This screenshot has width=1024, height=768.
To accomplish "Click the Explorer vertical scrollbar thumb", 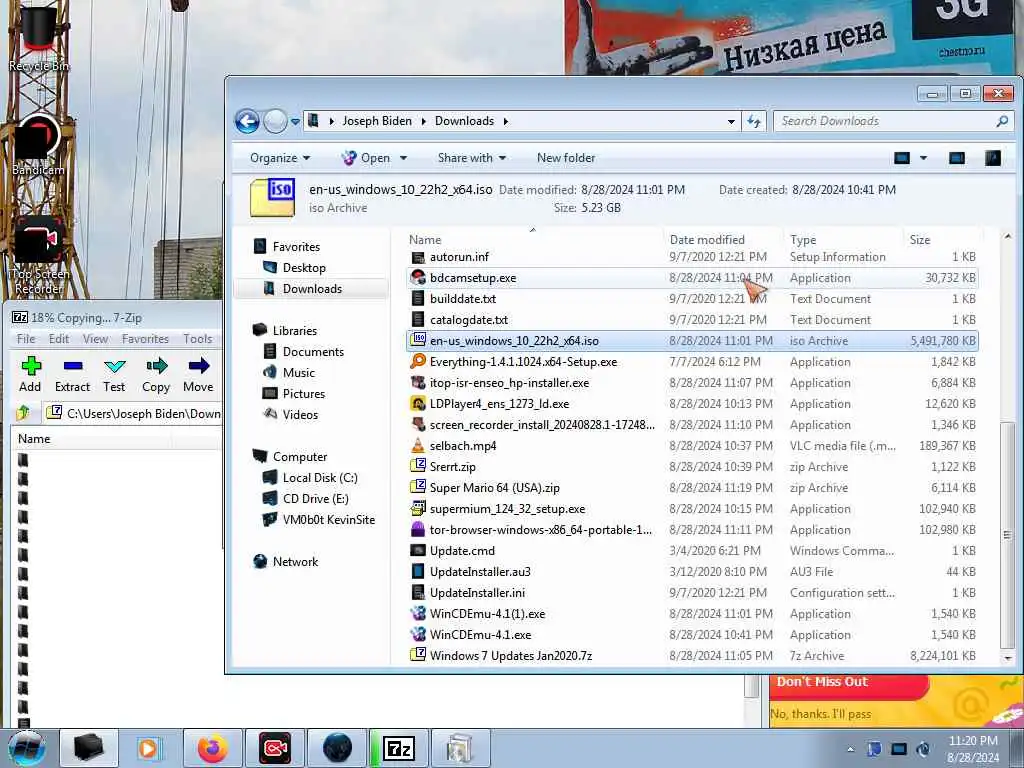I will (x=1008, y=534).
